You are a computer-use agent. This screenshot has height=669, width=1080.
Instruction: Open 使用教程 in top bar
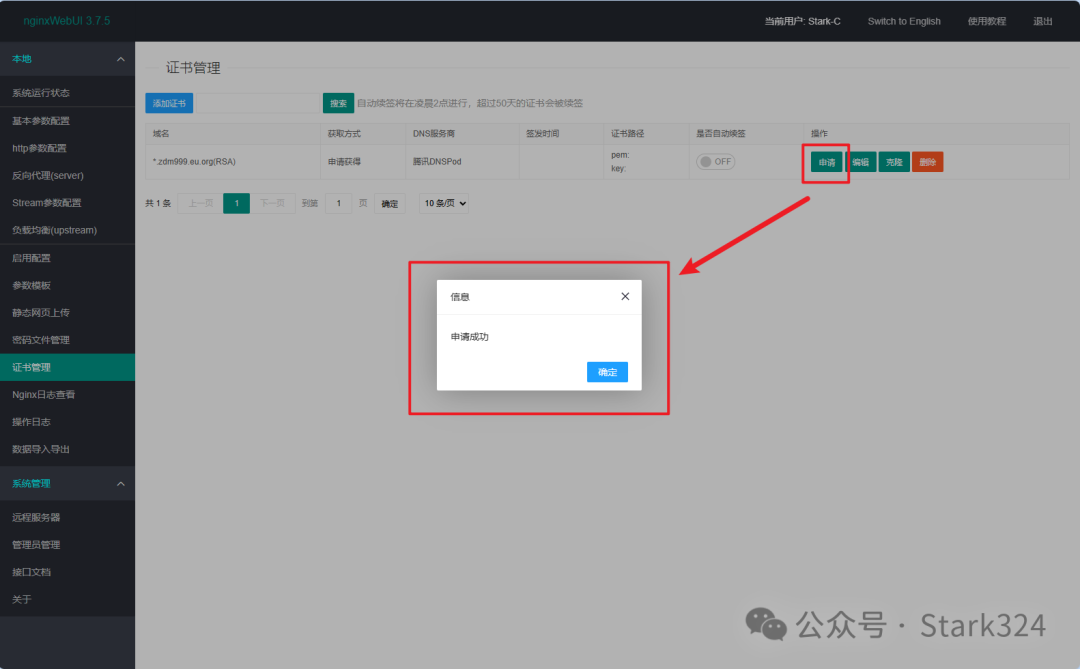click(986, 21)
